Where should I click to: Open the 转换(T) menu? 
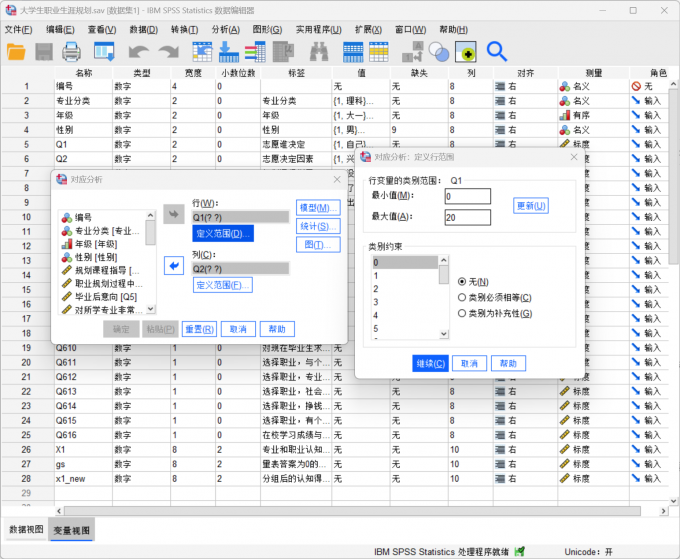[184, 29]
